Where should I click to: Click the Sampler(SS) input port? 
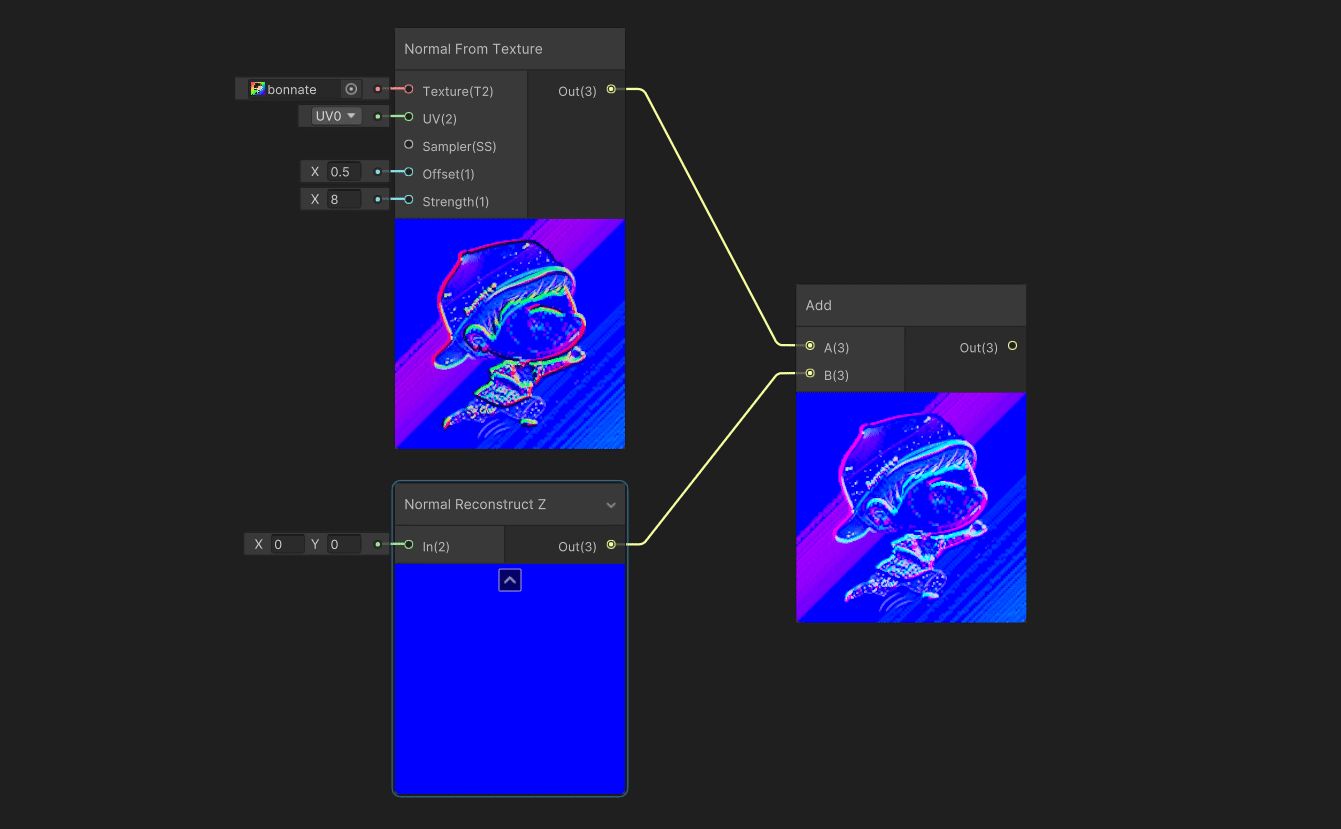tap(409, 145)
